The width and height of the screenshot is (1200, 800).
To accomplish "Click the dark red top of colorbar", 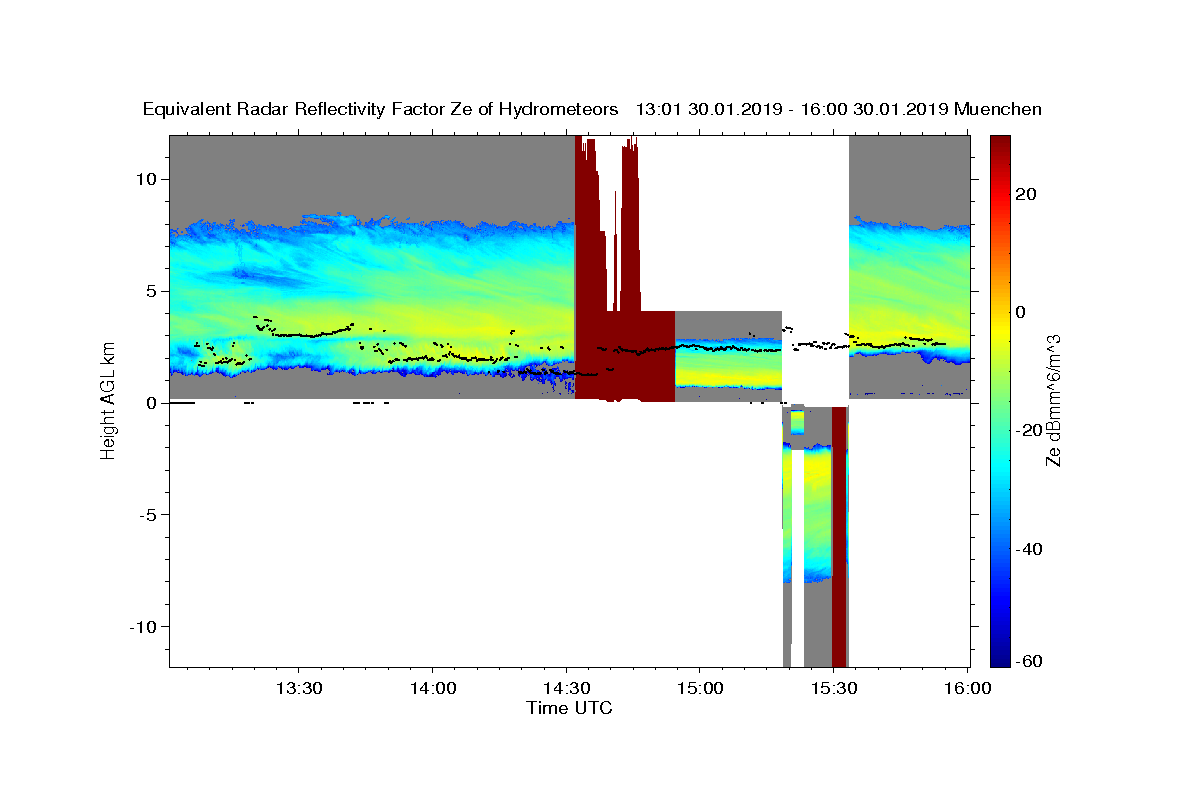I will click(x=1002, y=145).
